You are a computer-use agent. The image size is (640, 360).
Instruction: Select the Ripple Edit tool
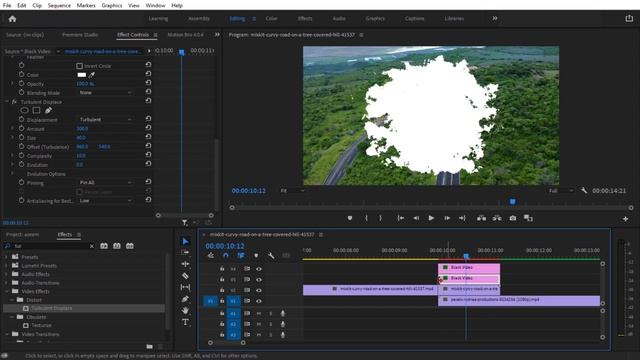185,264
